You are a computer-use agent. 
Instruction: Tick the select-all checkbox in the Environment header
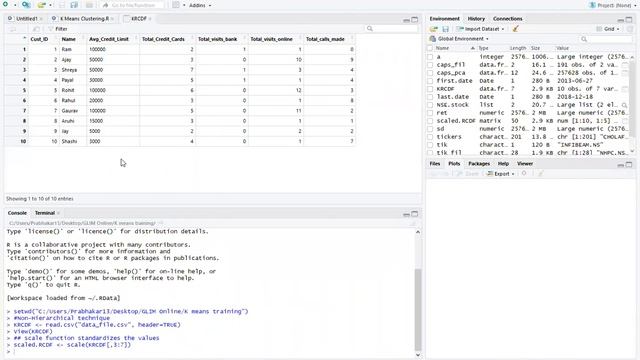click(x=430, y=48)
